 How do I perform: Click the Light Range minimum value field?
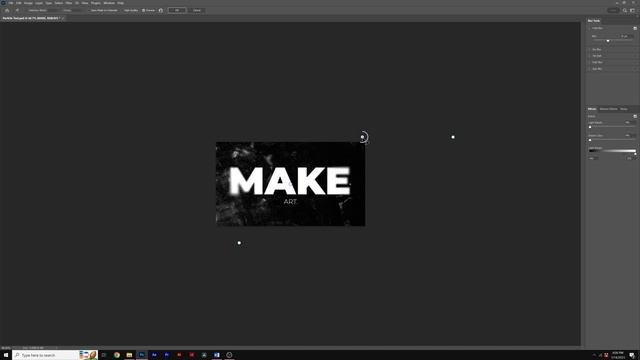point(593,158)
